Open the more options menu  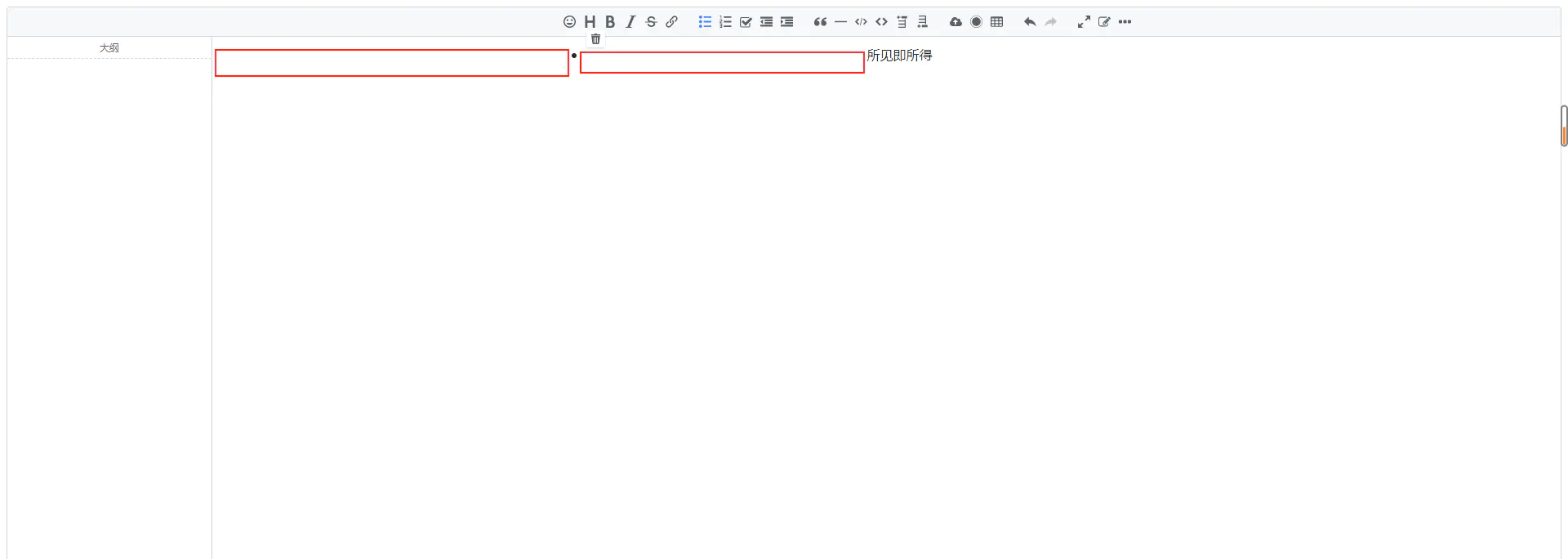(1125, 22)
